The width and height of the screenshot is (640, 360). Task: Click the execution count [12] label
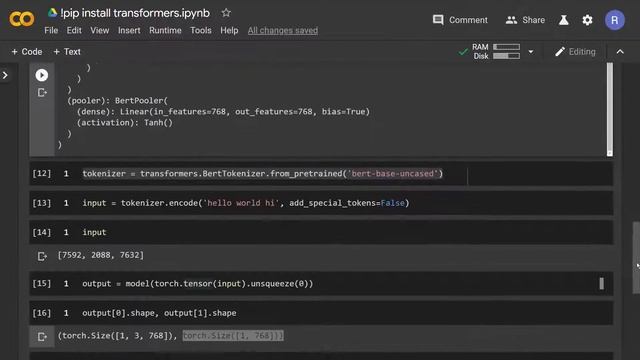click(x=42, y=173)
